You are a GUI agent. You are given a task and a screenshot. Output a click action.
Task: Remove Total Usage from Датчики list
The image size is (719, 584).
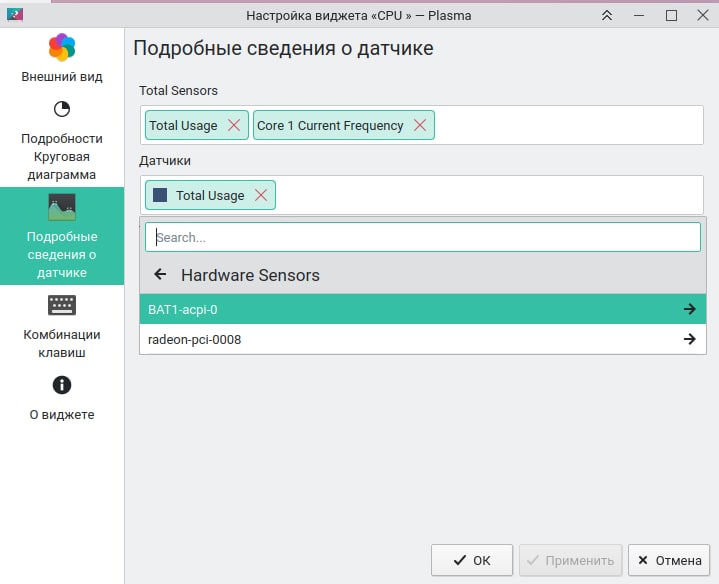tap(261, 195)
